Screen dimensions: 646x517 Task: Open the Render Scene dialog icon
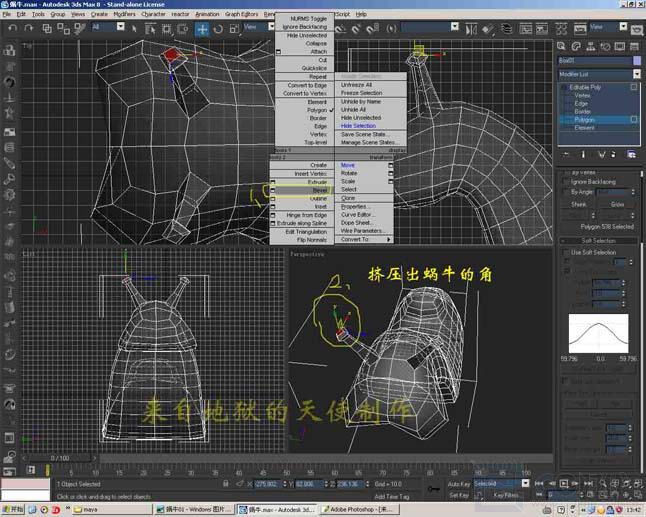pyautogui.click(x=580, y=29)
